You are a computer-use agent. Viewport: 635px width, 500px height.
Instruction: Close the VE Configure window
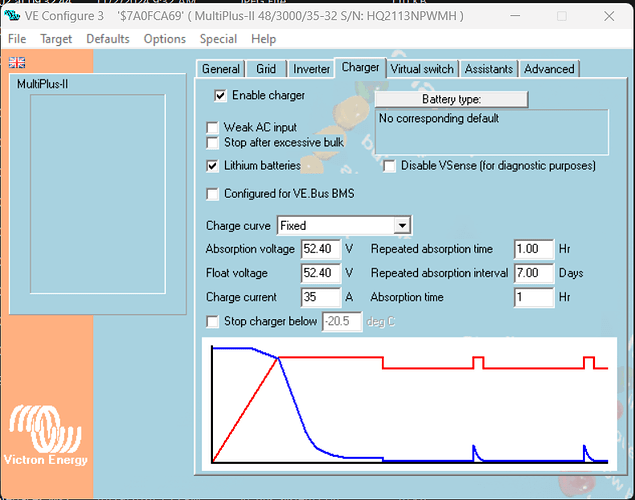609,16
